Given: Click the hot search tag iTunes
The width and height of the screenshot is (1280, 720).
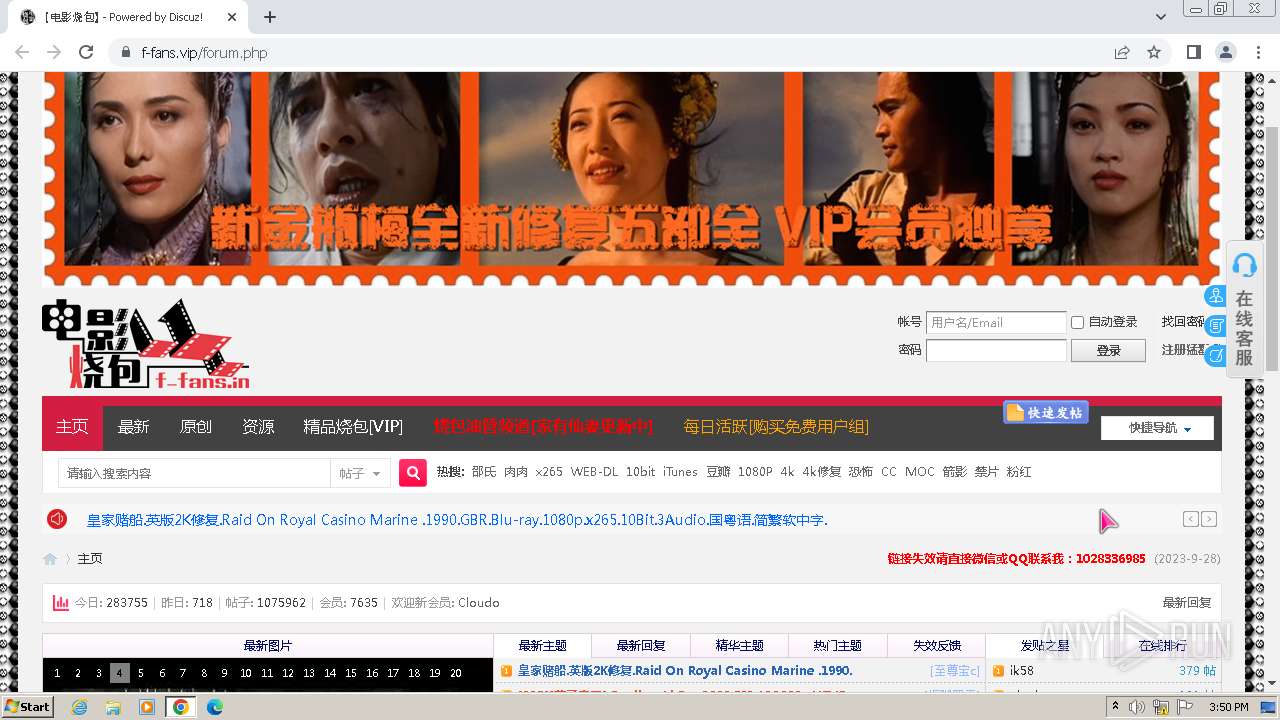Looking at the screenshot, I should click(x=680, y=472).
